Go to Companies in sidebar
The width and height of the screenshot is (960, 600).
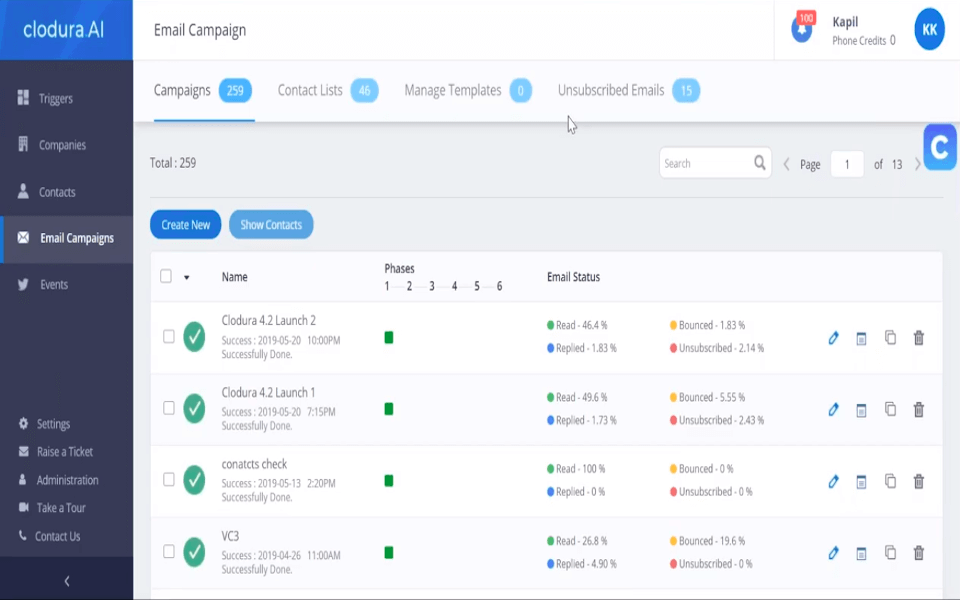pos(52,144)
